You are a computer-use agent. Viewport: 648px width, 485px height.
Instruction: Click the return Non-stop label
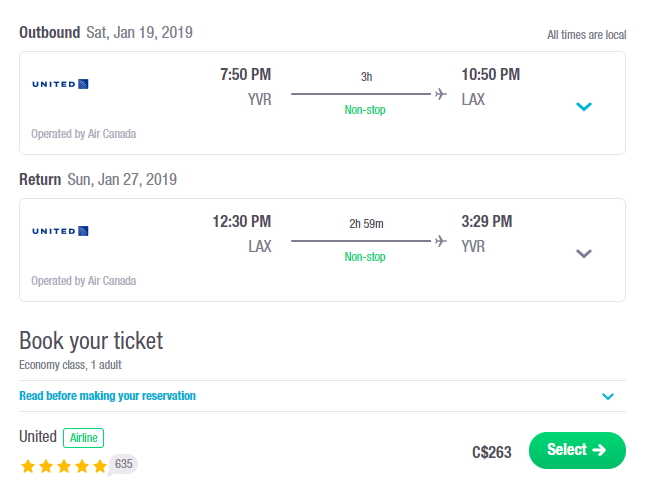click(365, 257)
